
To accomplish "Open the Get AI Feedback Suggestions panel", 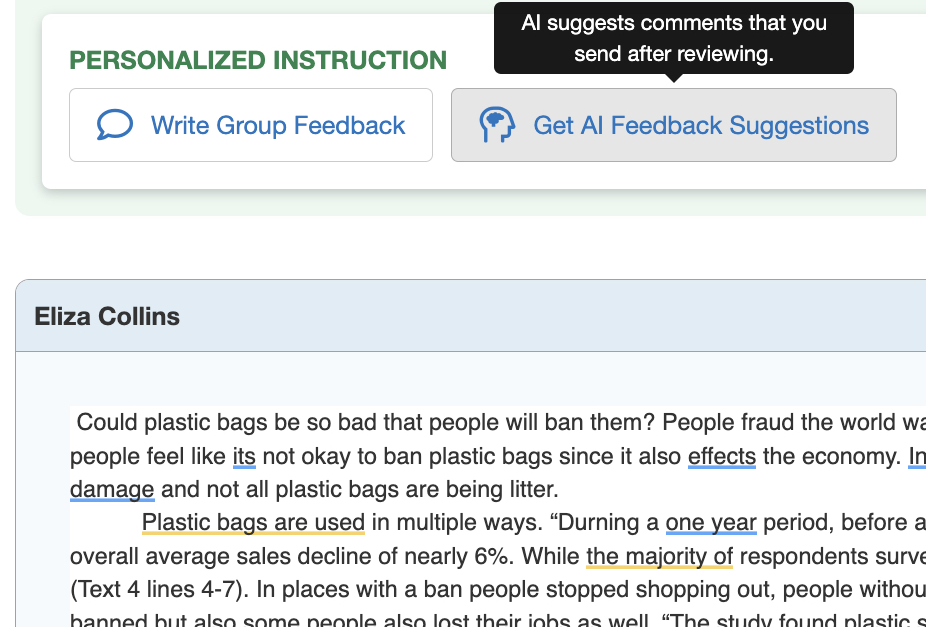I will (674, 124).
